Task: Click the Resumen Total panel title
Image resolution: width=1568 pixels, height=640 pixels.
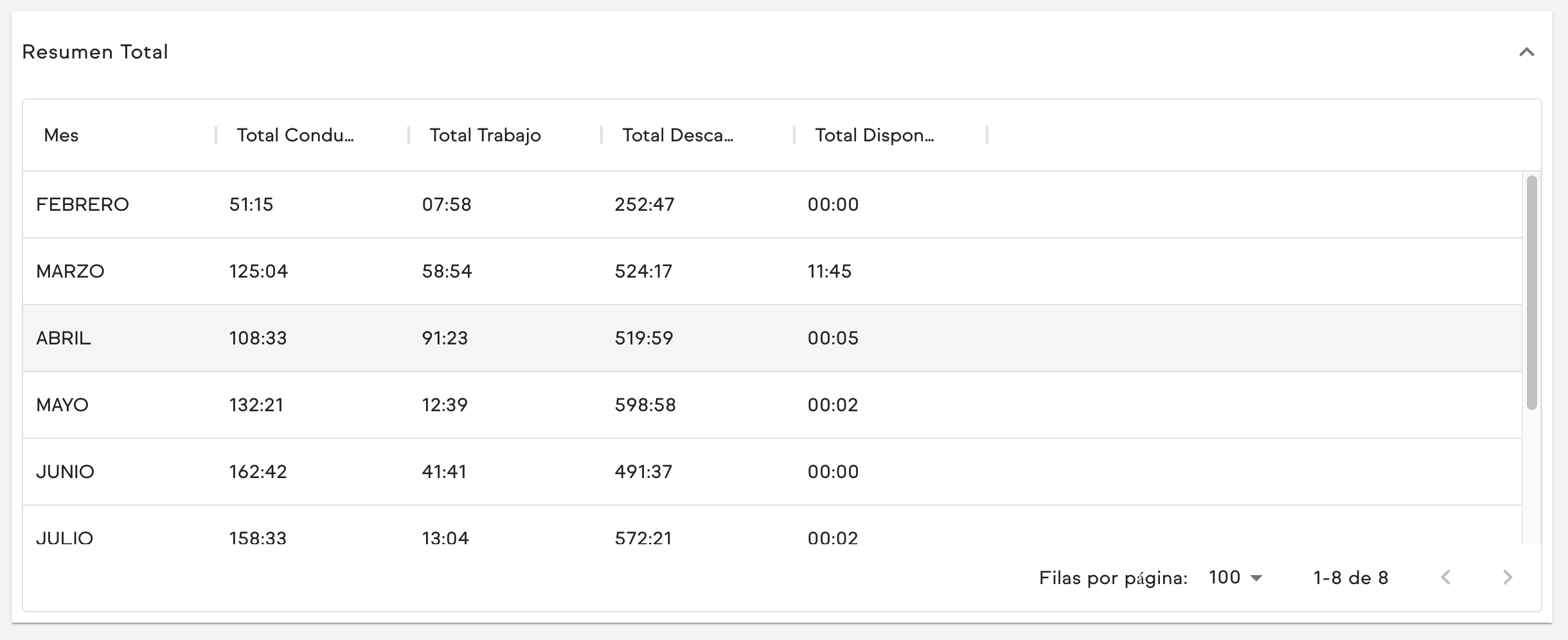Action: (95, 52)
